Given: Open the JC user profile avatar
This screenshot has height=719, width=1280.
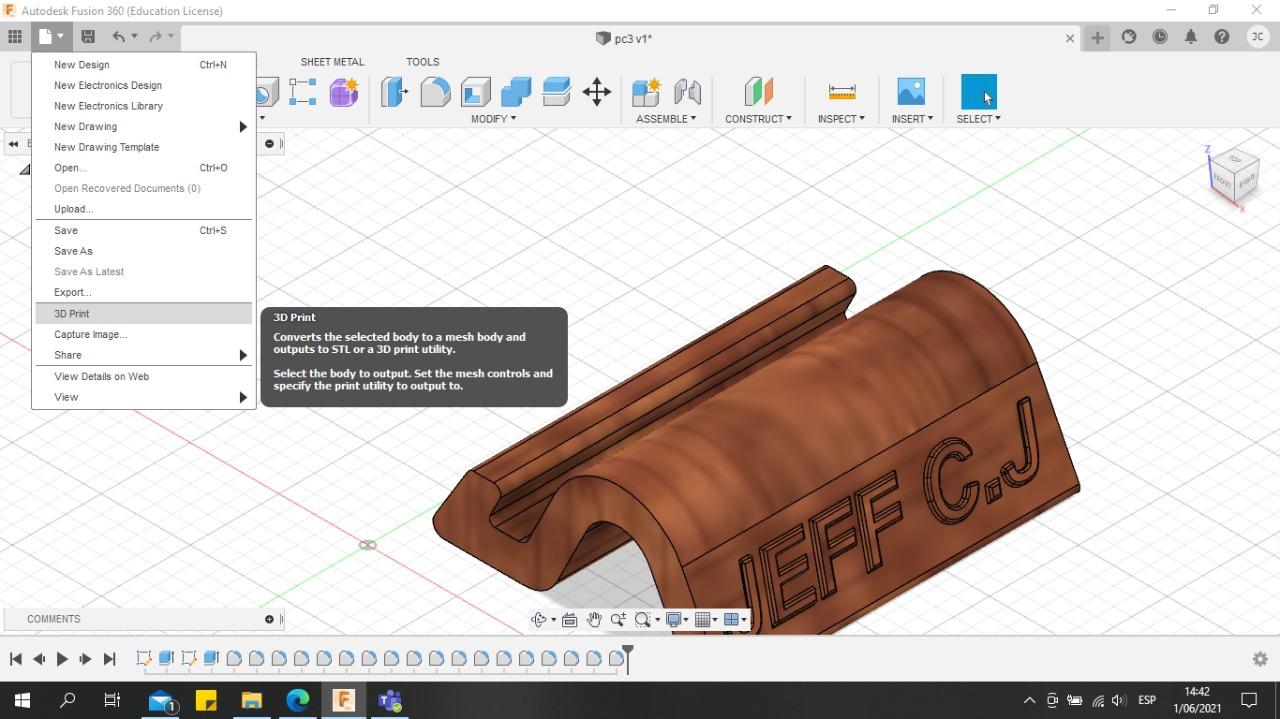Looking at the screenshot, I should point(1258,37).
